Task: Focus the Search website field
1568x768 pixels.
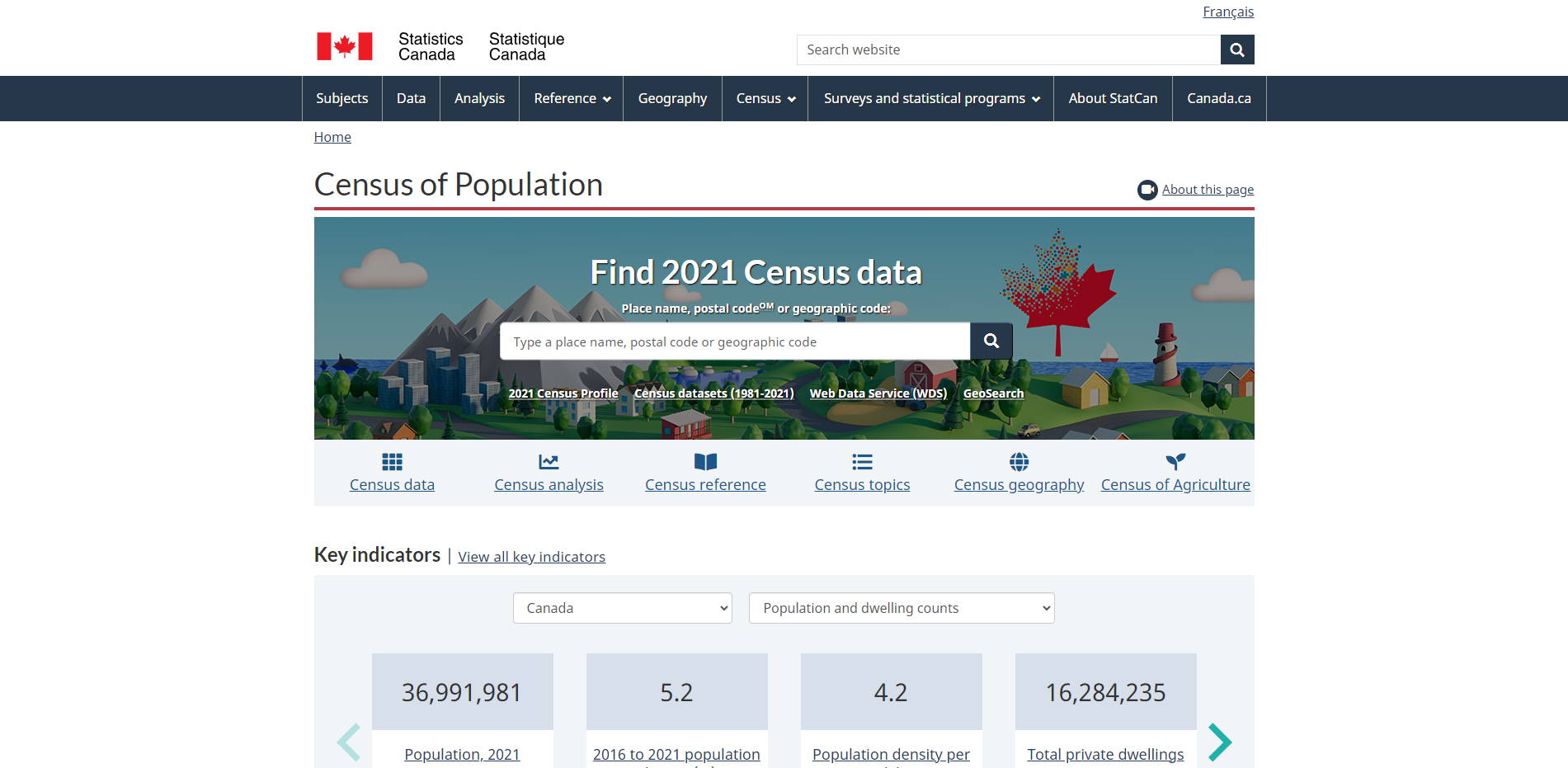Action: [1009, 49]
